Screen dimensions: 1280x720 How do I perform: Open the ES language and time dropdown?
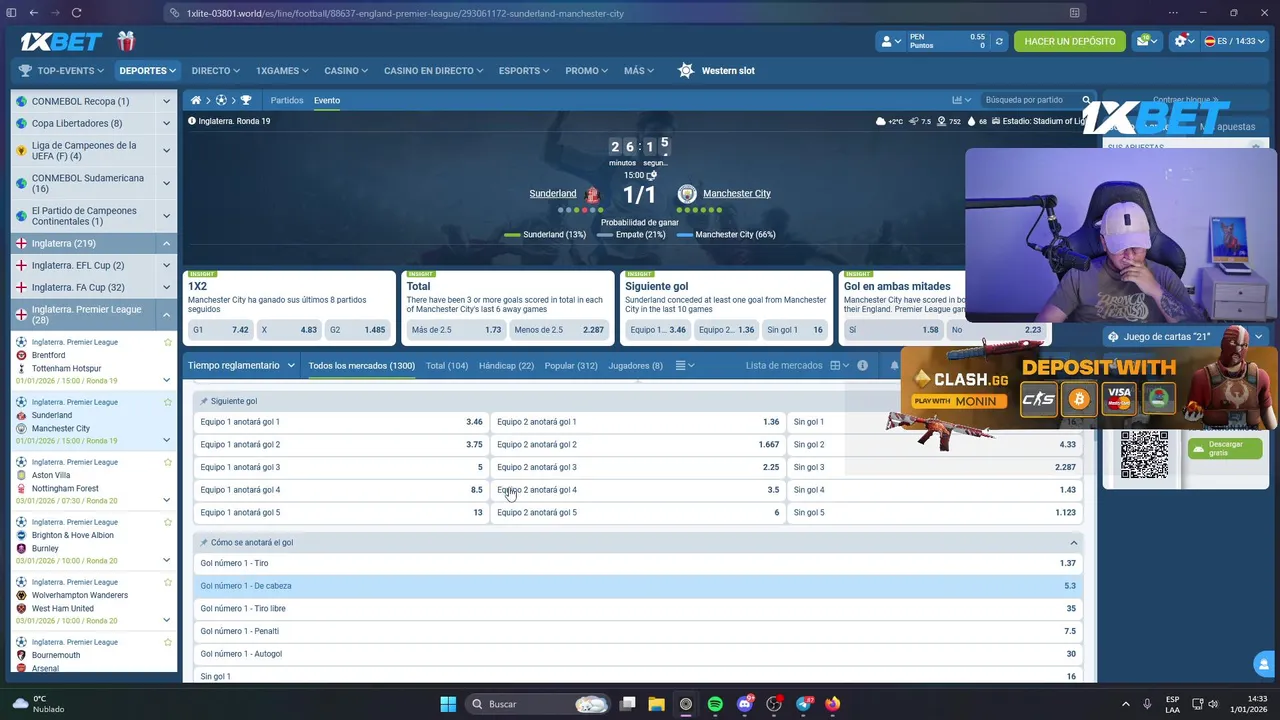1234,41
